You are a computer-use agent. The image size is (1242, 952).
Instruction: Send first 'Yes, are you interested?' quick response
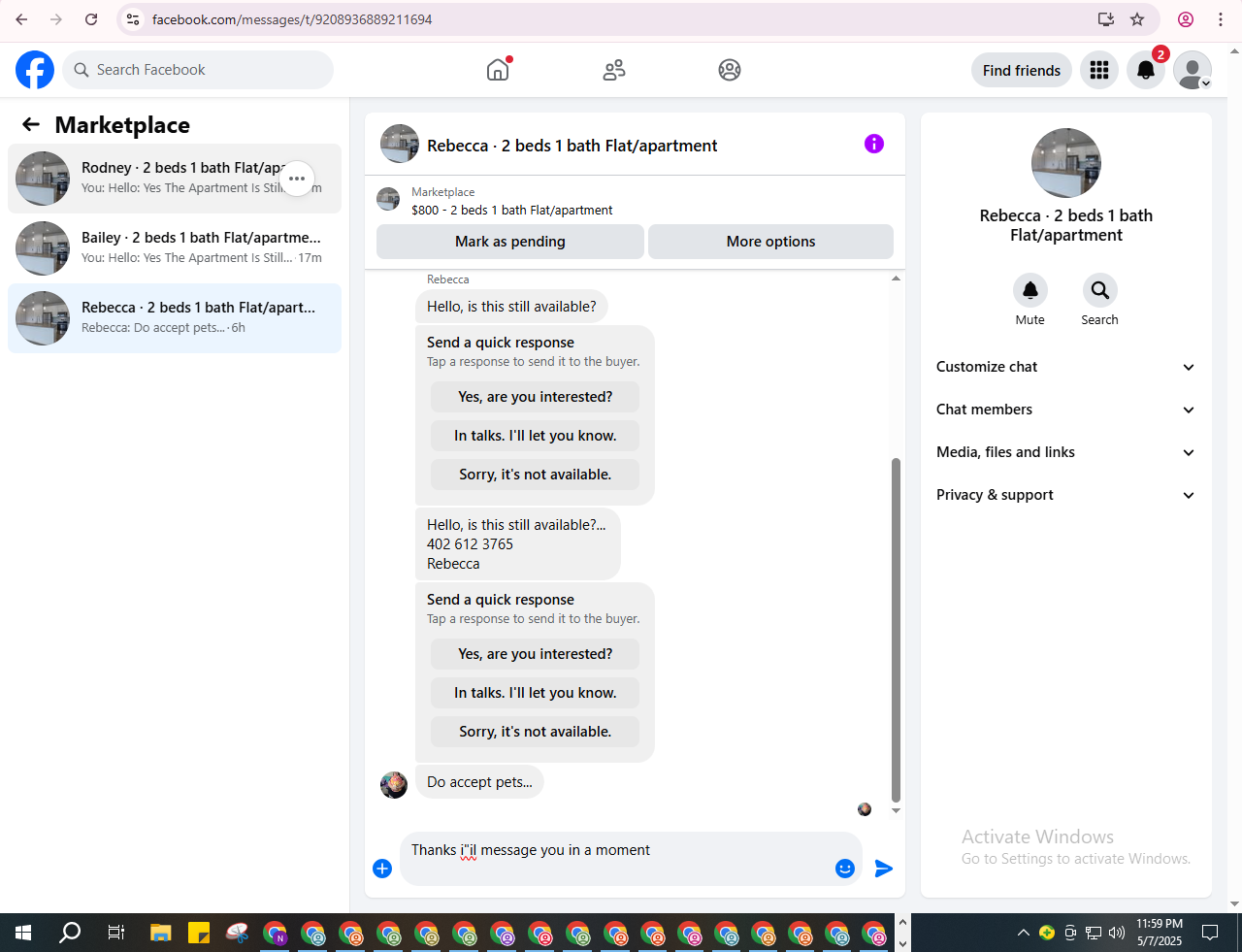coord(535,397)
